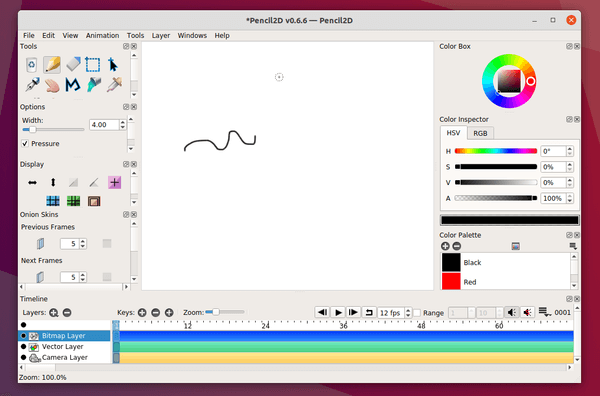Play the animation
The height and width of the screenshot is (396, 600).
(x=338, y=313)
